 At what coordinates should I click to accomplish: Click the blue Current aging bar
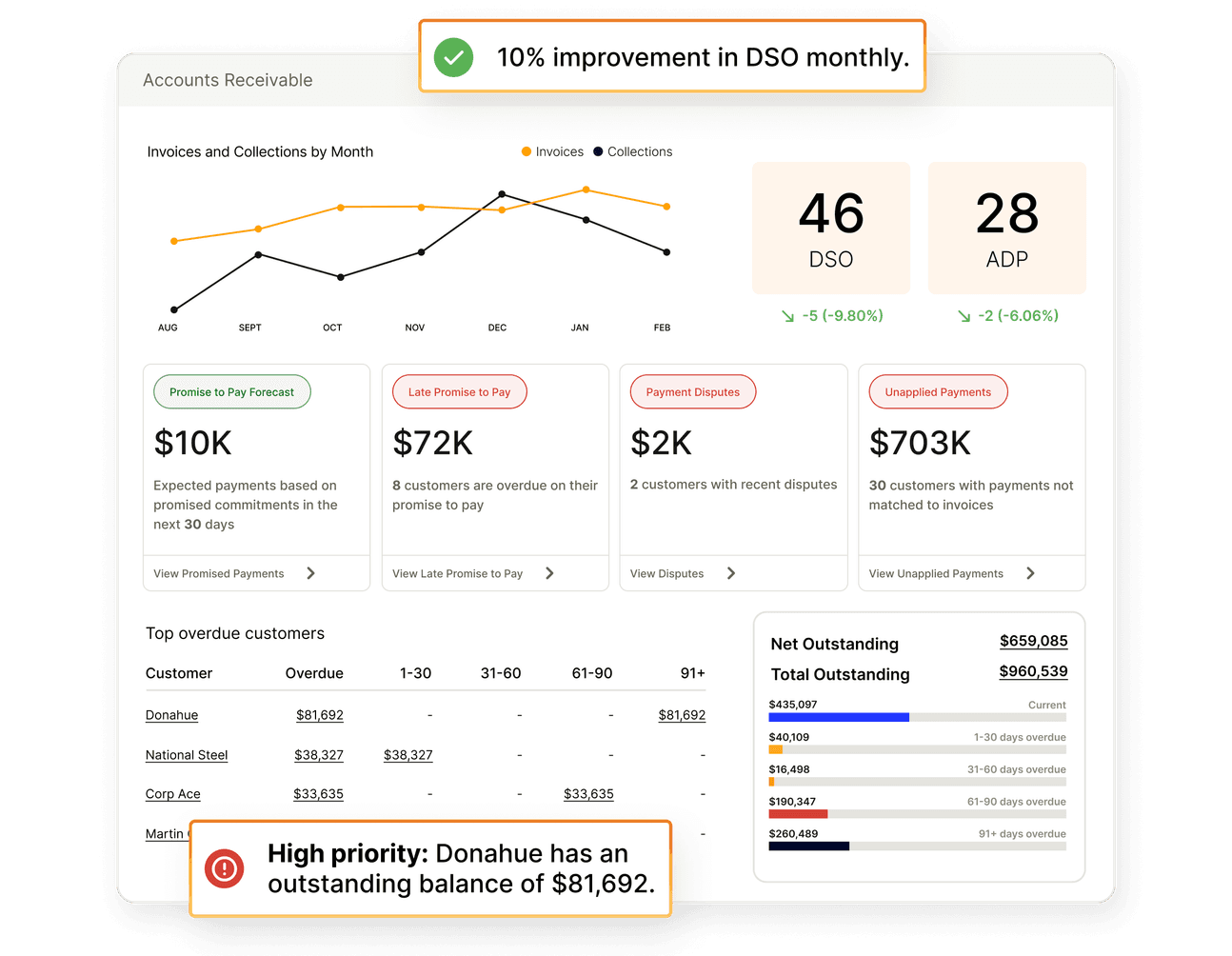(x=839, y=717)
